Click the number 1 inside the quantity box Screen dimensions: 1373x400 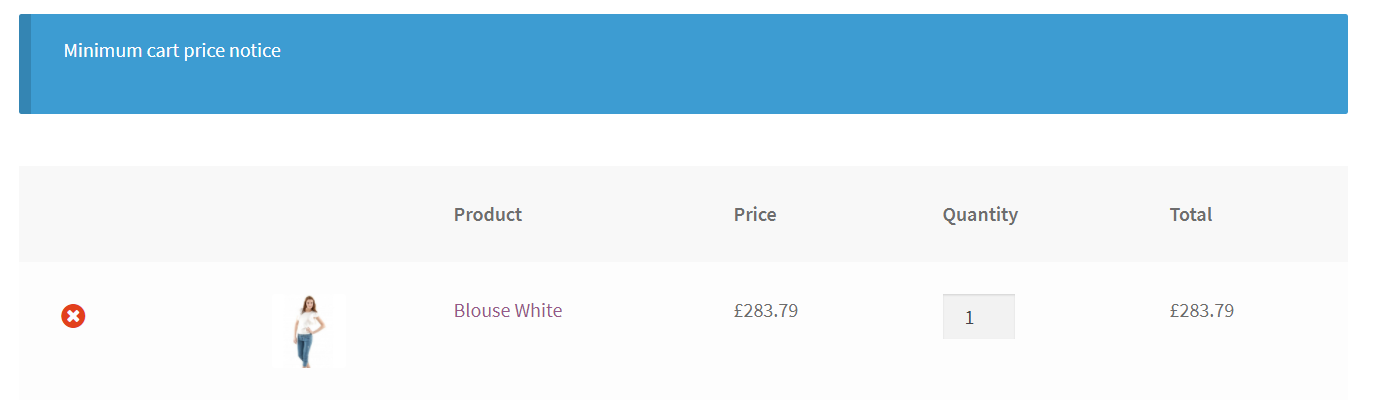(969, 318)
